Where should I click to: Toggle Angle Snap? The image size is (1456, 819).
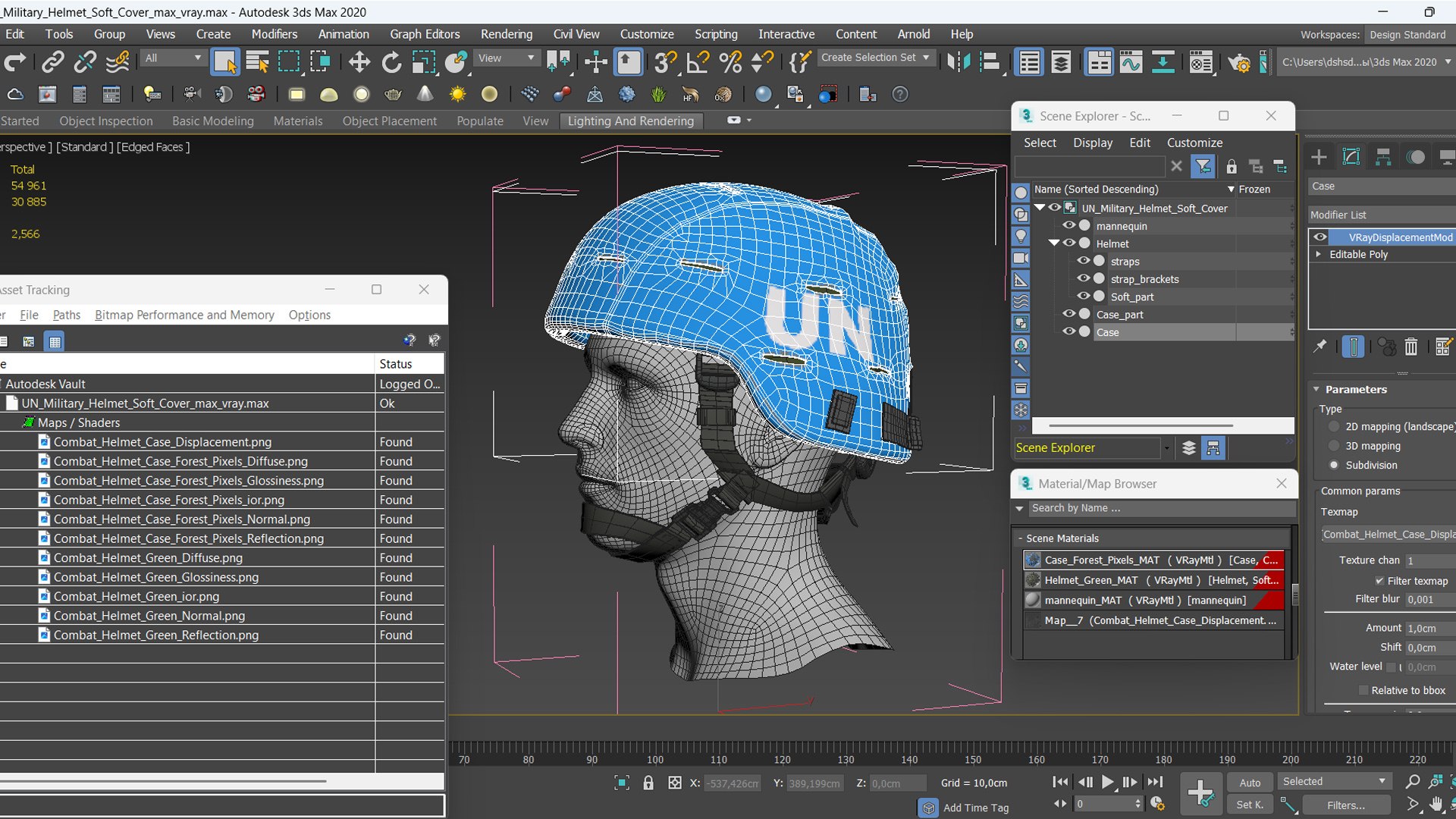(x=698, y=61)
